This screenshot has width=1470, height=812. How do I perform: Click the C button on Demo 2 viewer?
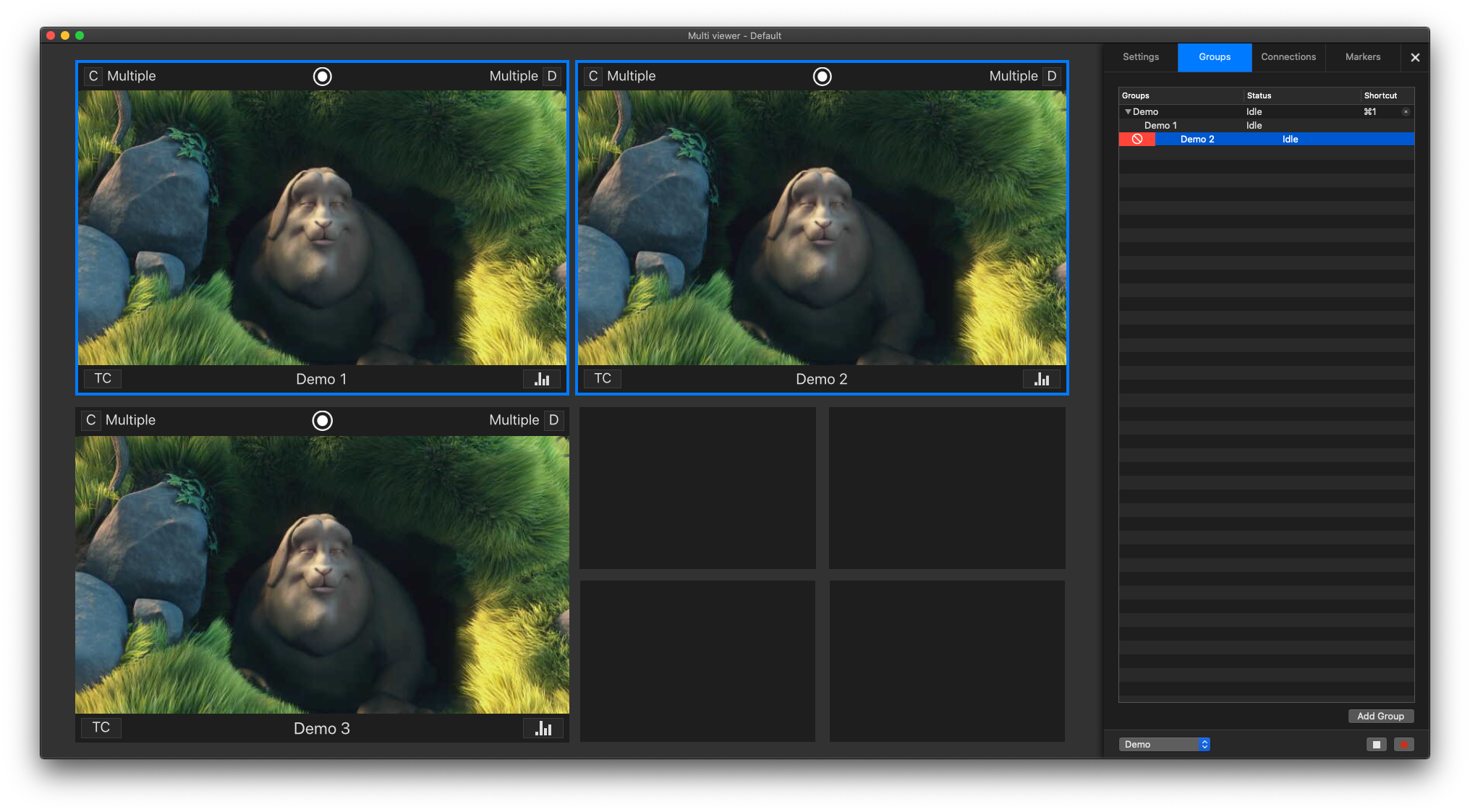[593, 76]
